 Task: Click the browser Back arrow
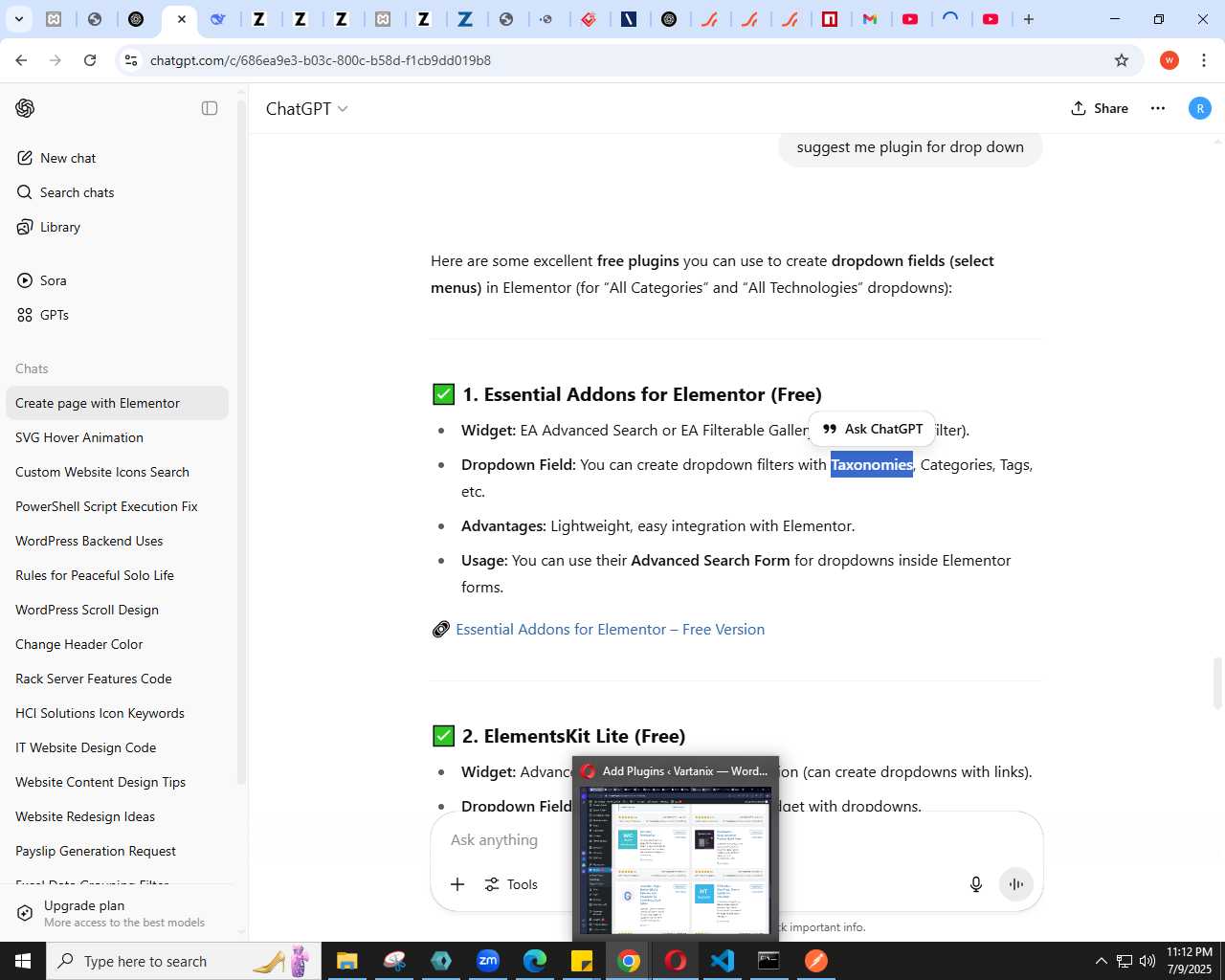(x=21, y=60)
